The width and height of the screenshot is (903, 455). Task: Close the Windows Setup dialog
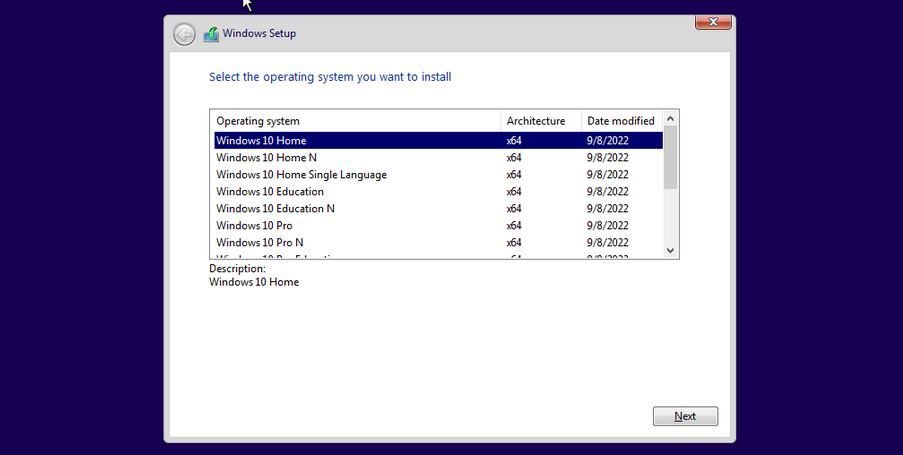(714, 22)
